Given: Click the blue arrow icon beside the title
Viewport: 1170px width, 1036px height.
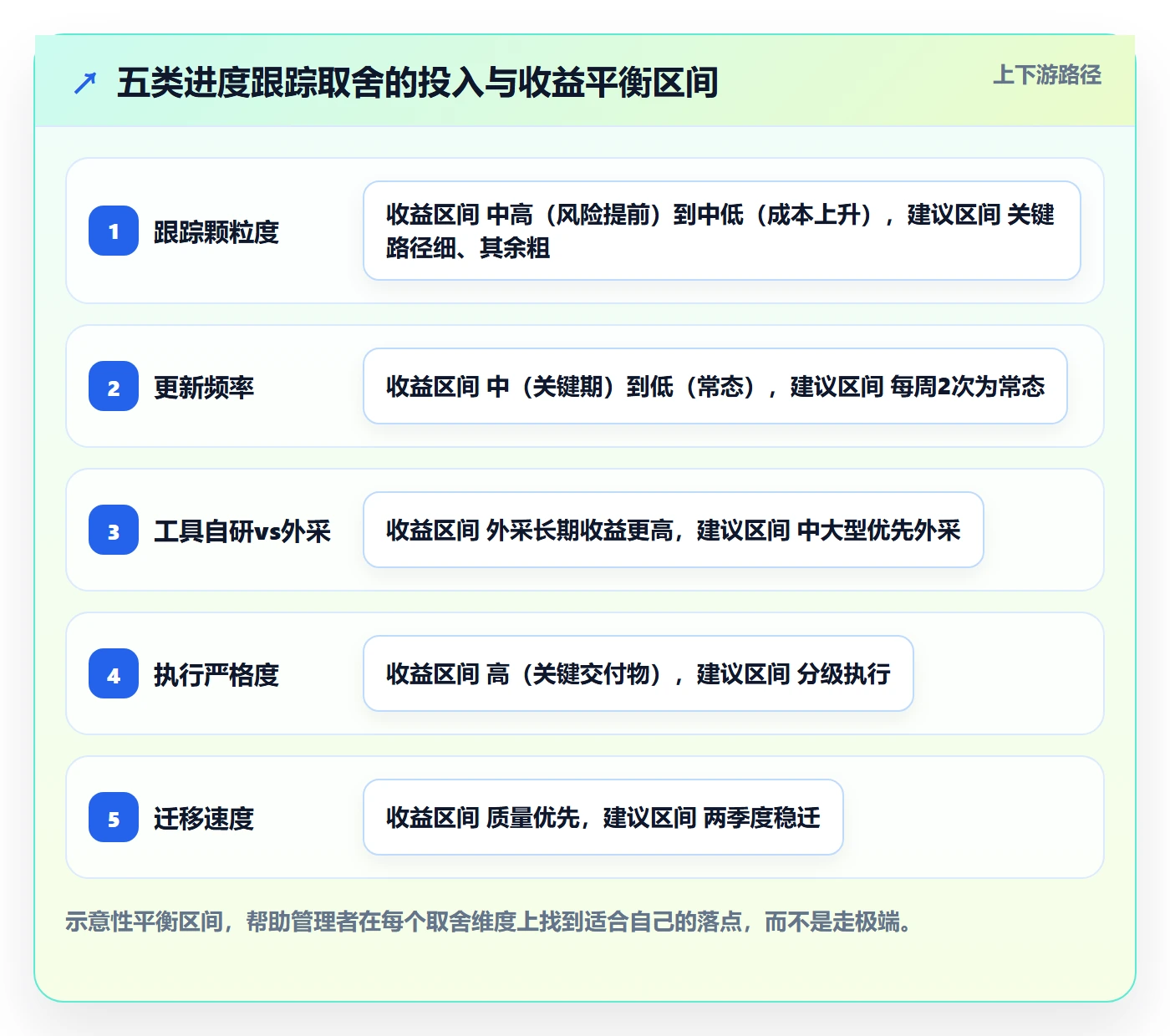Looking at the screenshot, I should tap(85, 83).
